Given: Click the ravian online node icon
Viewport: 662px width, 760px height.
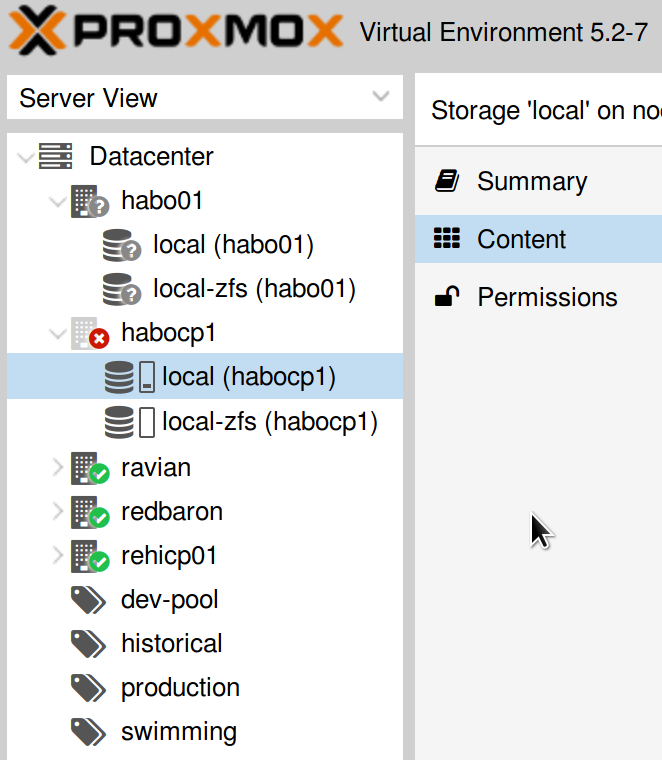Looking at the screenshot, I should pyautogui.click(x=90, y=469).
